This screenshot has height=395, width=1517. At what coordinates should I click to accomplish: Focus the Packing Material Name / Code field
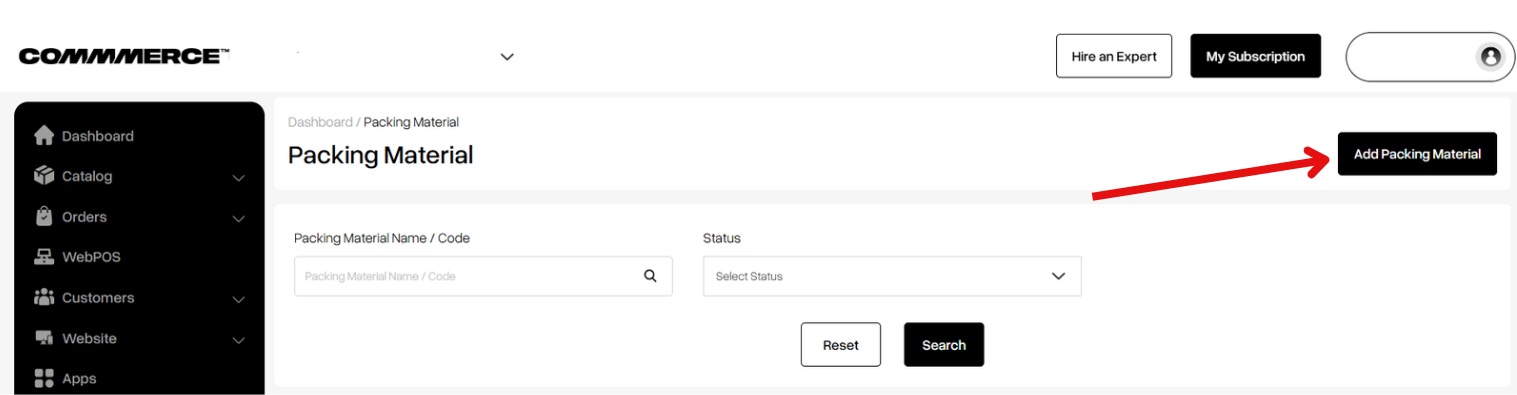pyautogui.click(x=483, y=276)
